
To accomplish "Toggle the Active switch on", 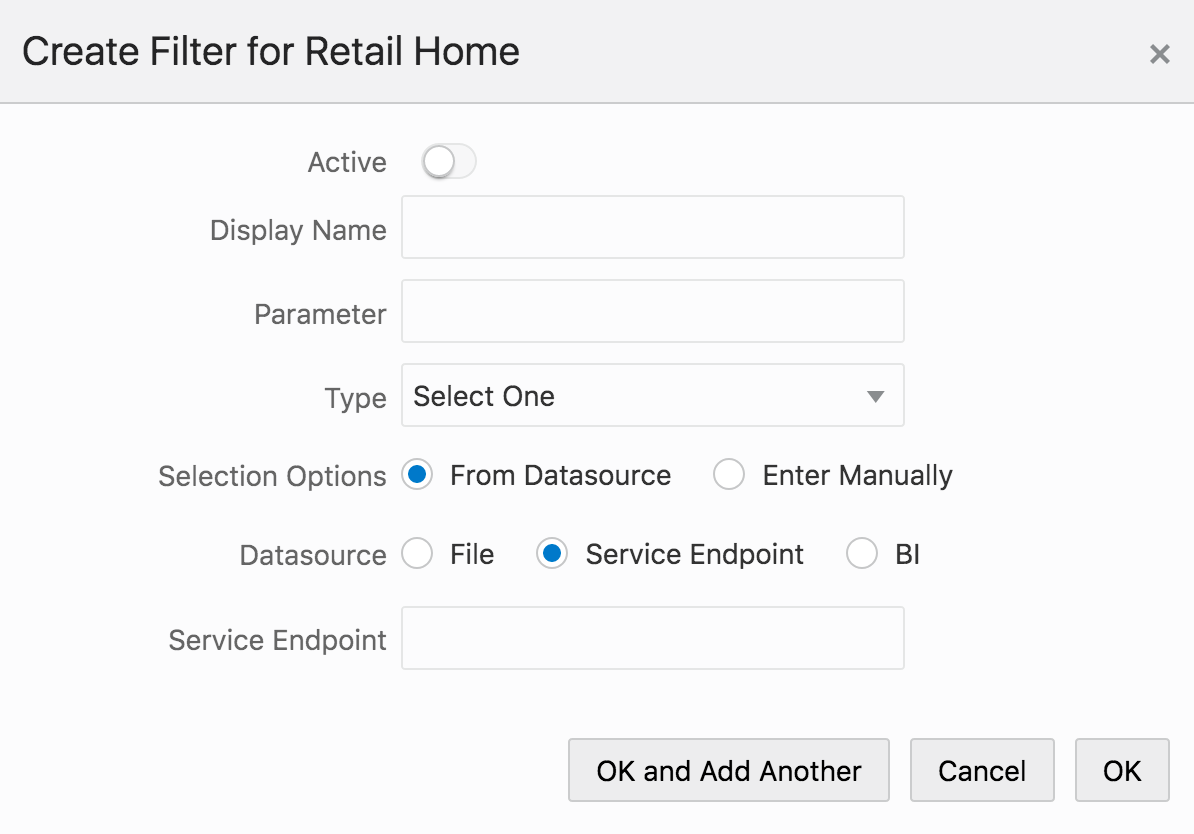I will click(448, 162).
